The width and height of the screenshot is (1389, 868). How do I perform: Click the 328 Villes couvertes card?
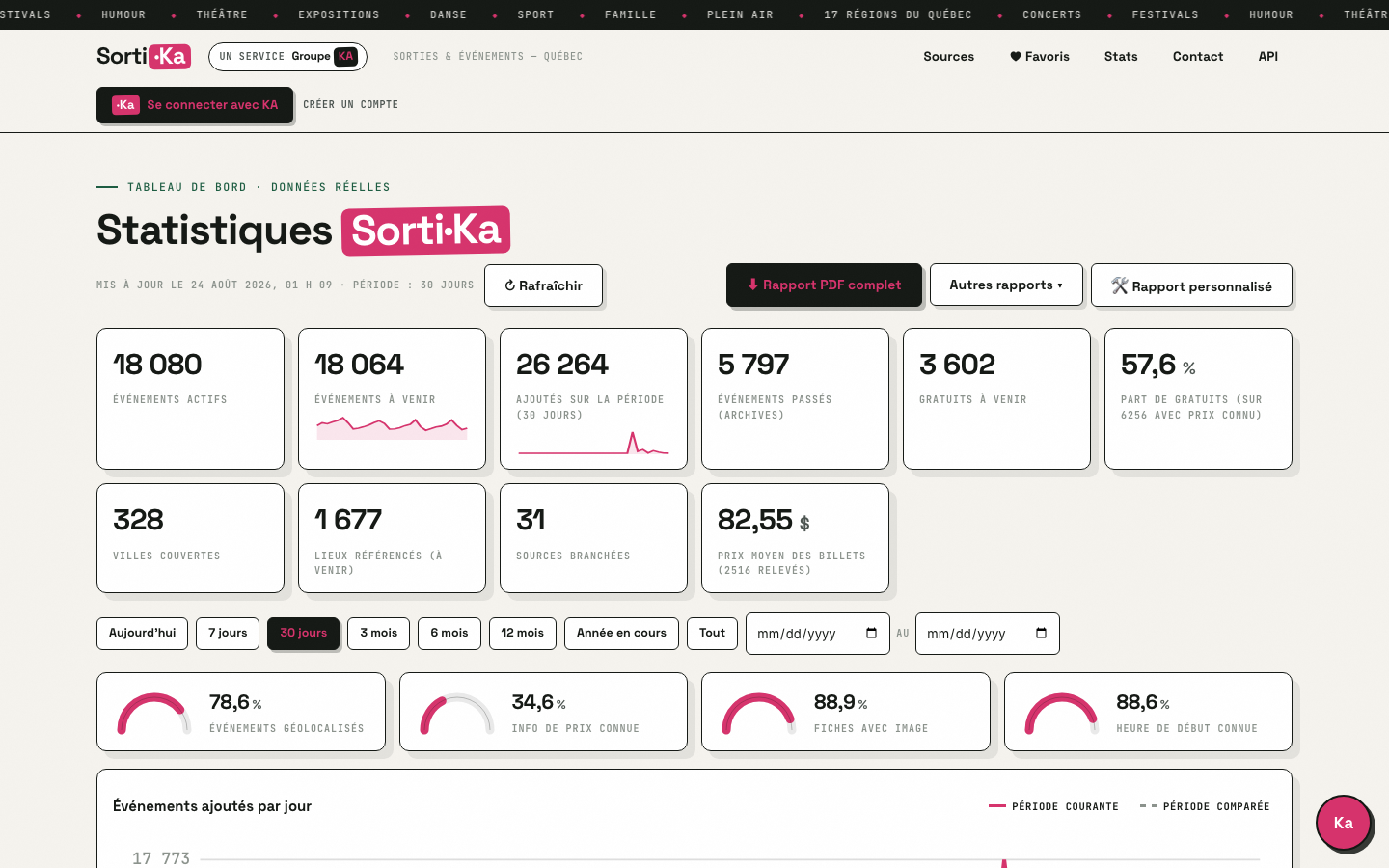pyautogui.click(x=190, y=538)
